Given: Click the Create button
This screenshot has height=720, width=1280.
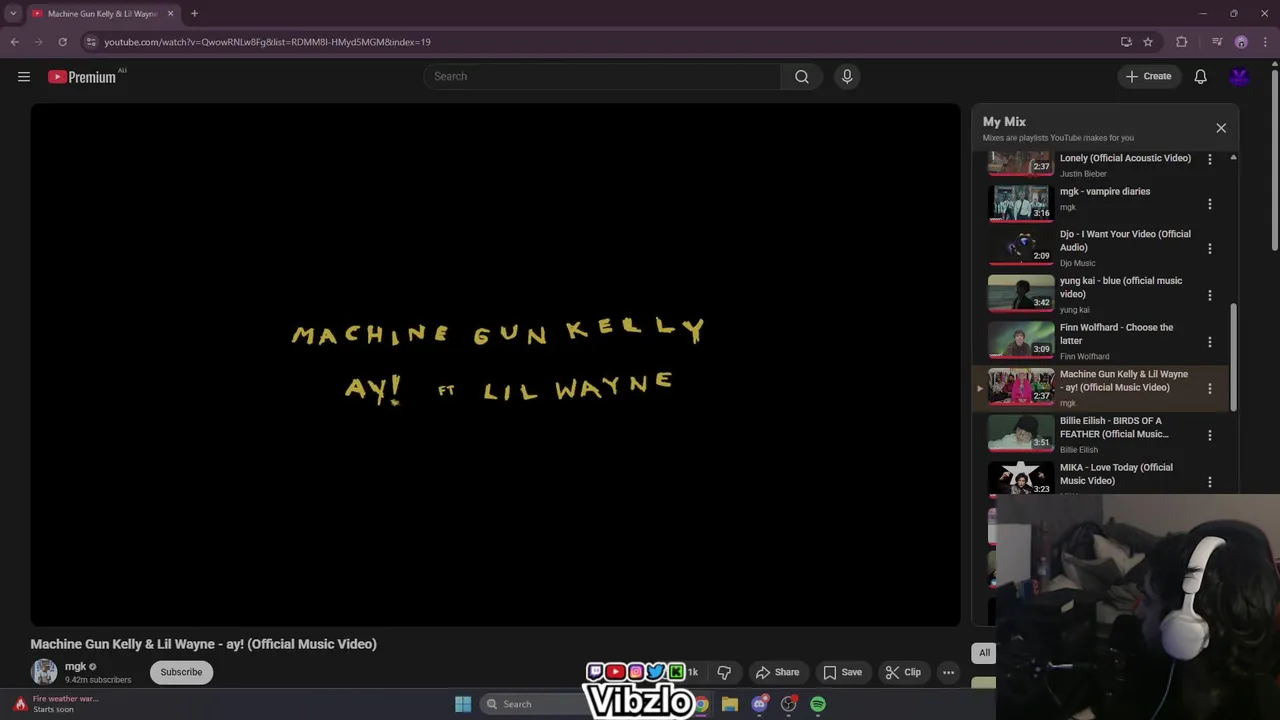Looking at the screenshot, I should click(x=1149, y=77).
